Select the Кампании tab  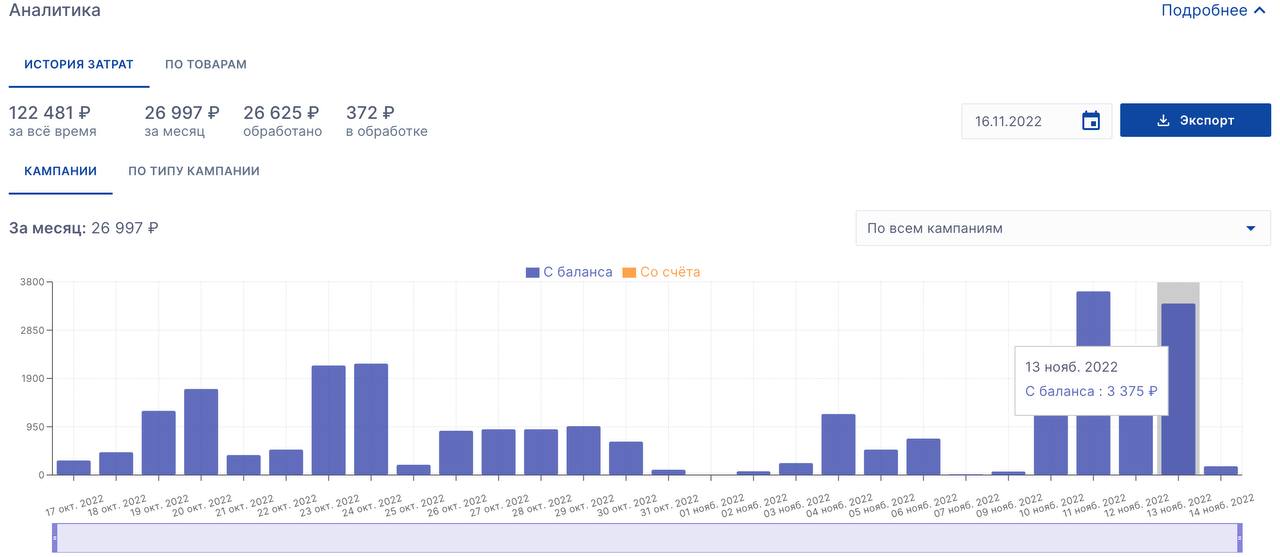(60, 171)
